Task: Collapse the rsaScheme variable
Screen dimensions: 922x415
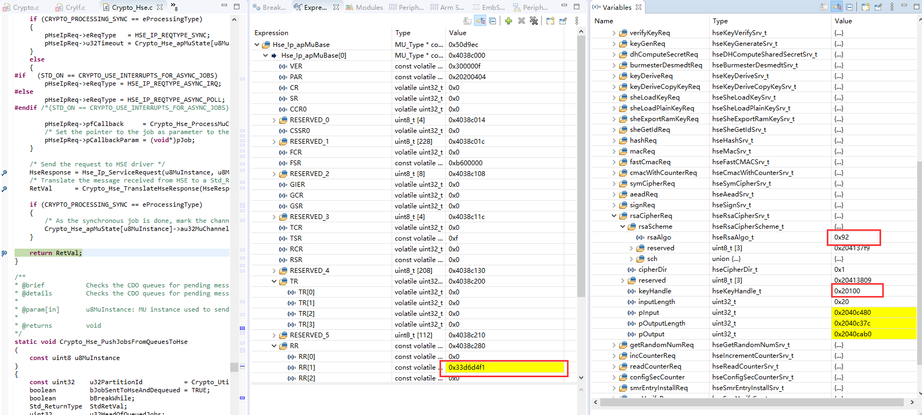Action: pos(622,226)
